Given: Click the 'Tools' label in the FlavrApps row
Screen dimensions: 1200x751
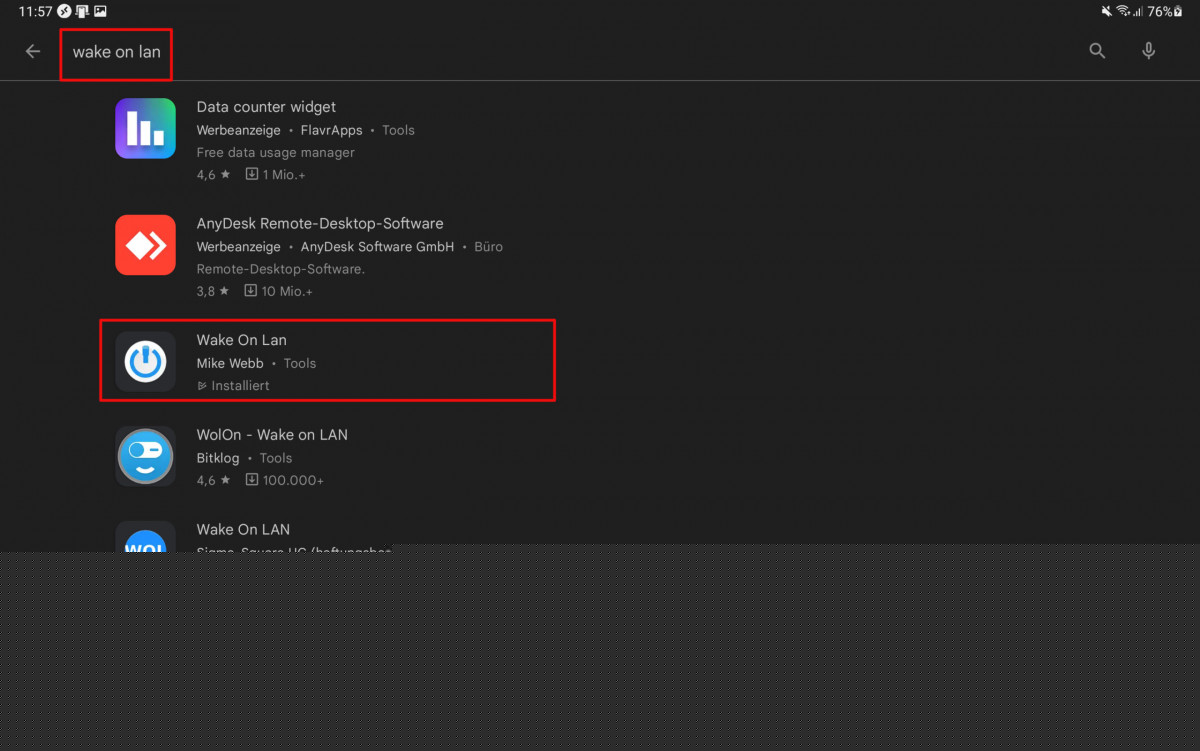Looking at the screenshot, I should pos(398,130).
